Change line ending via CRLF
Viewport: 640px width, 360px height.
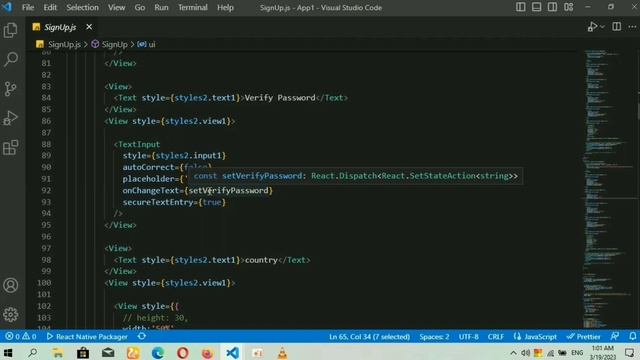[496, 337]
